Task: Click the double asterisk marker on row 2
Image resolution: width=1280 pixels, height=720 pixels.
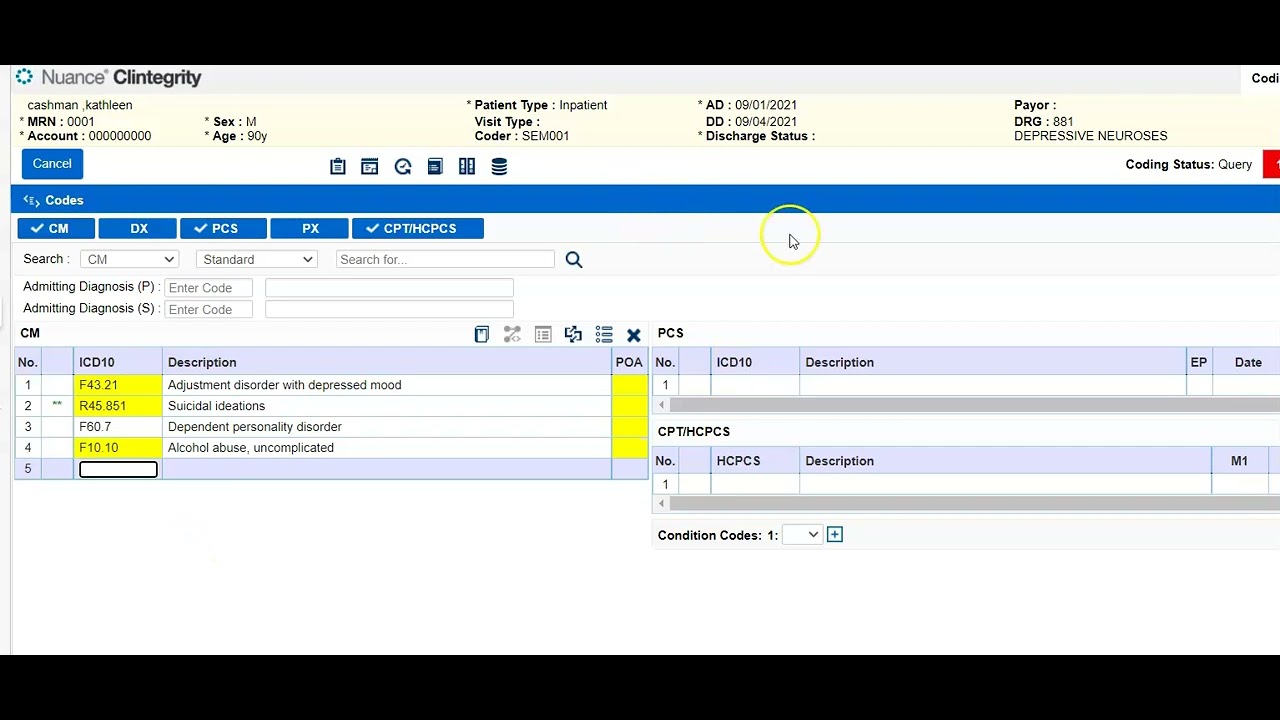Action: [57, 405]
